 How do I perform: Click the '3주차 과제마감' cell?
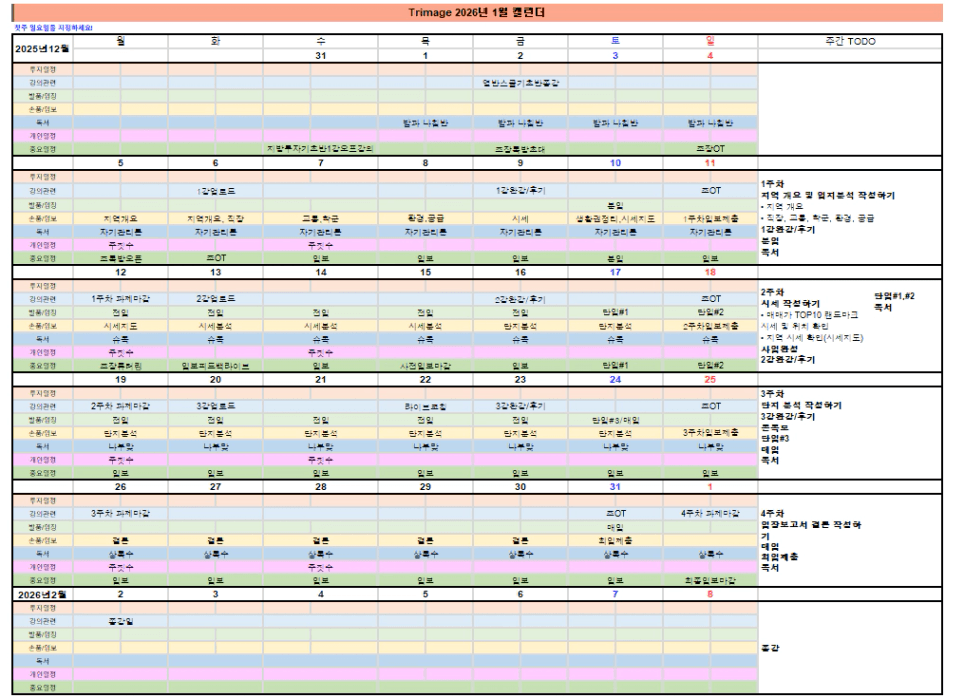(x=120, y=513)
